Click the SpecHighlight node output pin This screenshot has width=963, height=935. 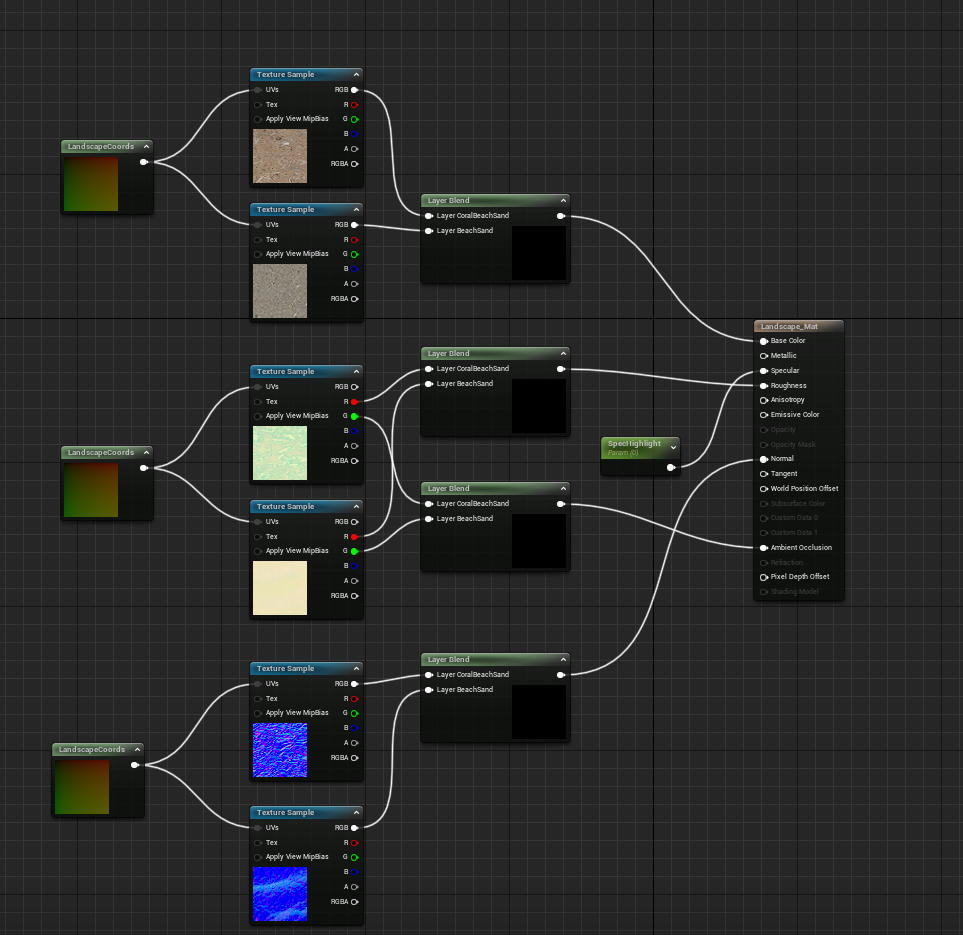coord(671,467)
